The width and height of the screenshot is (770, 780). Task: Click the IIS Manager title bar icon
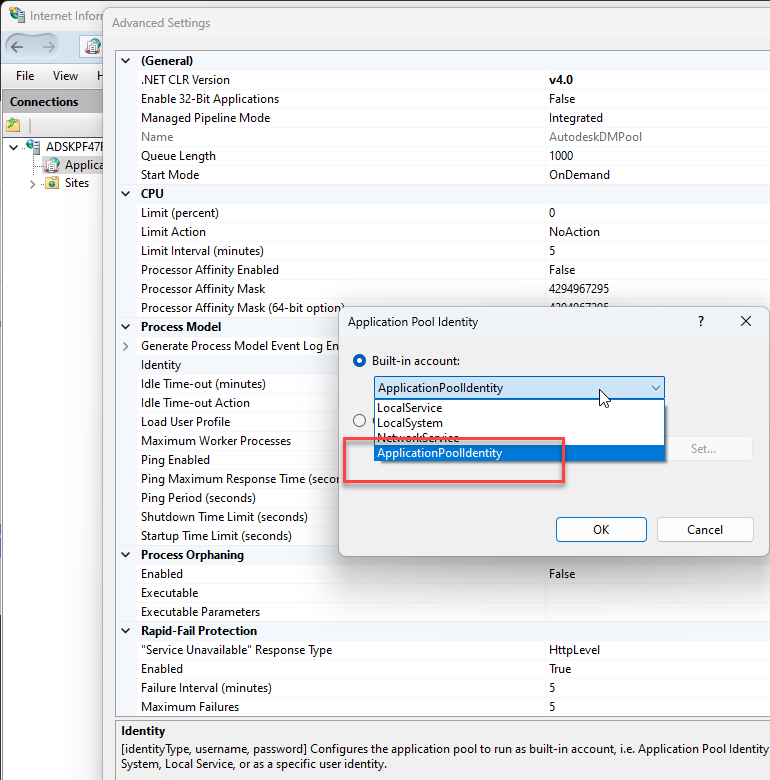click(17, 14)
